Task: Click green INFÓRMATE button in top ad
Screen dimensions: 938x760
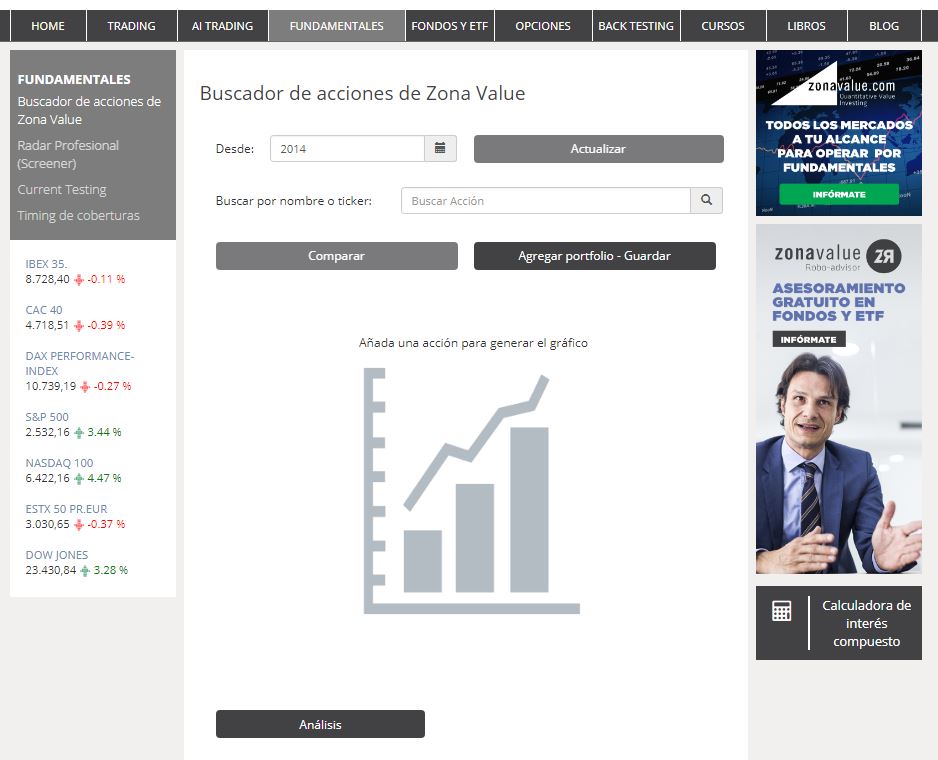Action: [x=839, y=194]
